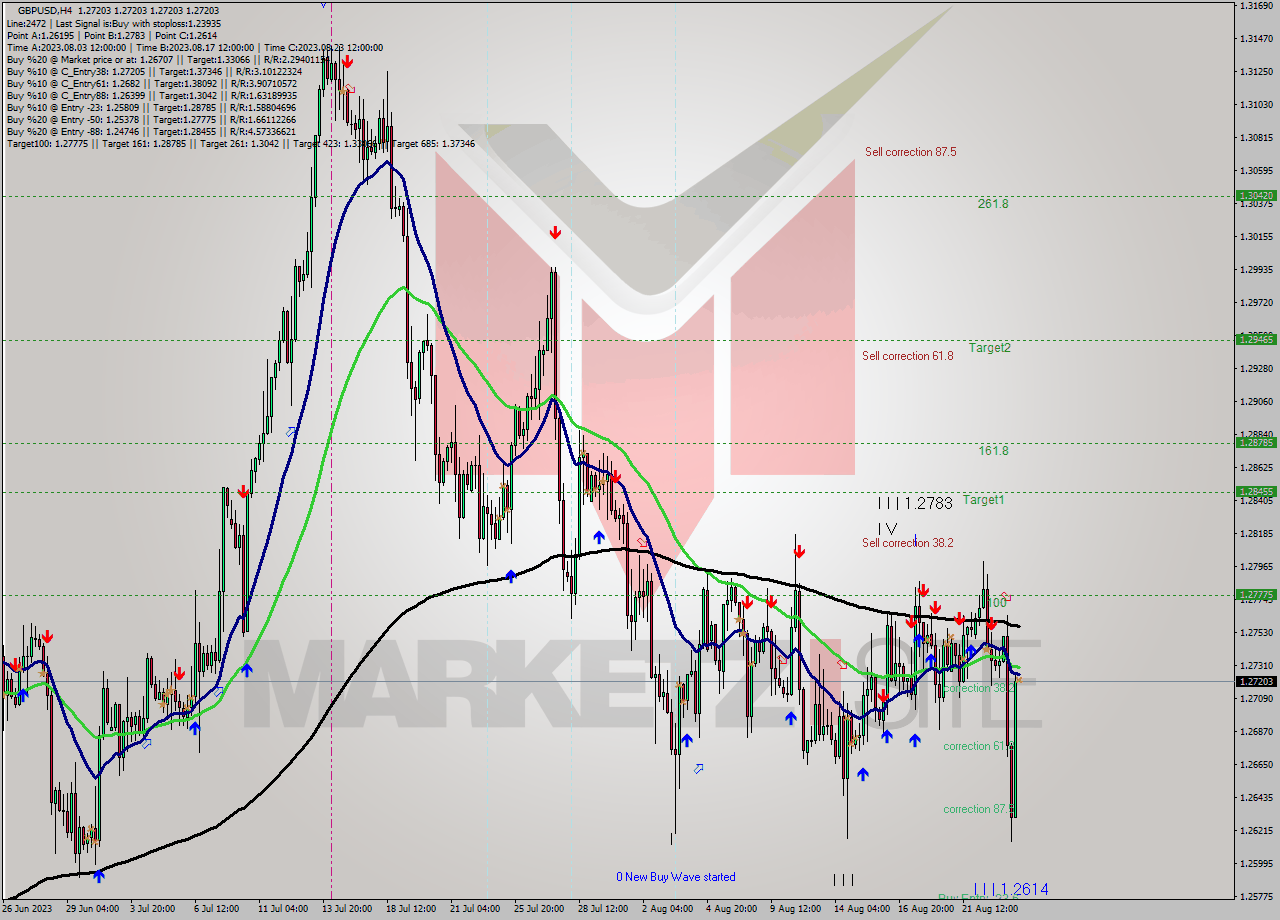Screen dimensions: 1280x920
Task: Click the green 1.27775 price tag
Action: (1256, 595)
